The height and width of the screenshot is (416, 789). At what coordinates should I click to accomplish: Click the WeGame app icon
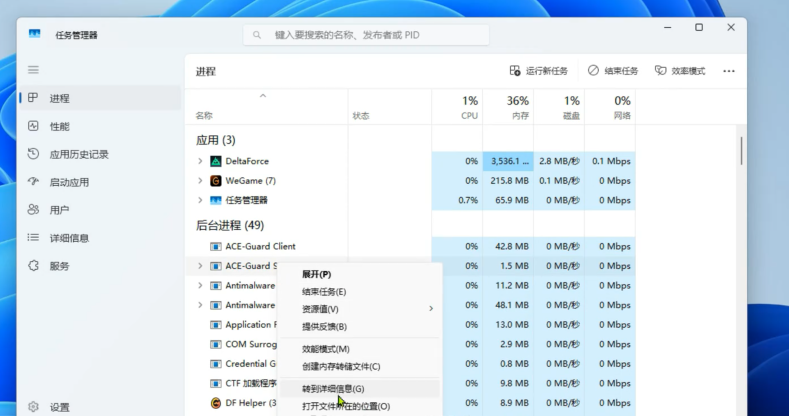[x=216, y=181]
